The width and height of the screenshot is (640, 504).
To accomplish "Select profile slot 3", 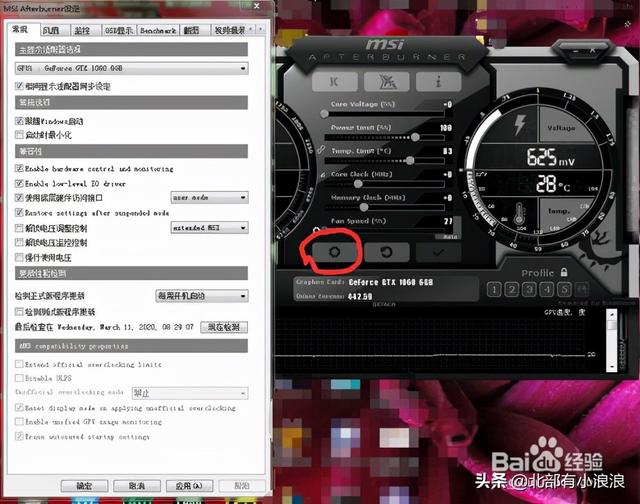I will (529, 290).
